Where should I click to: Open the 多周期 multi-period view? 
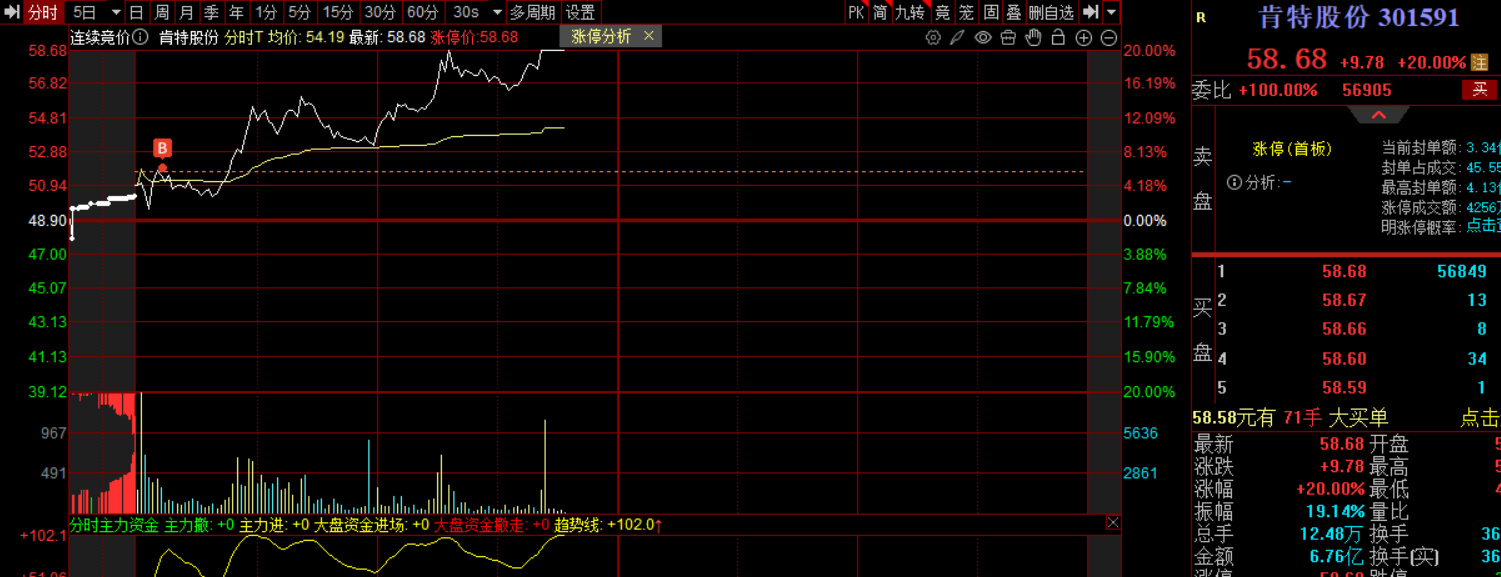tap(532, 13)
